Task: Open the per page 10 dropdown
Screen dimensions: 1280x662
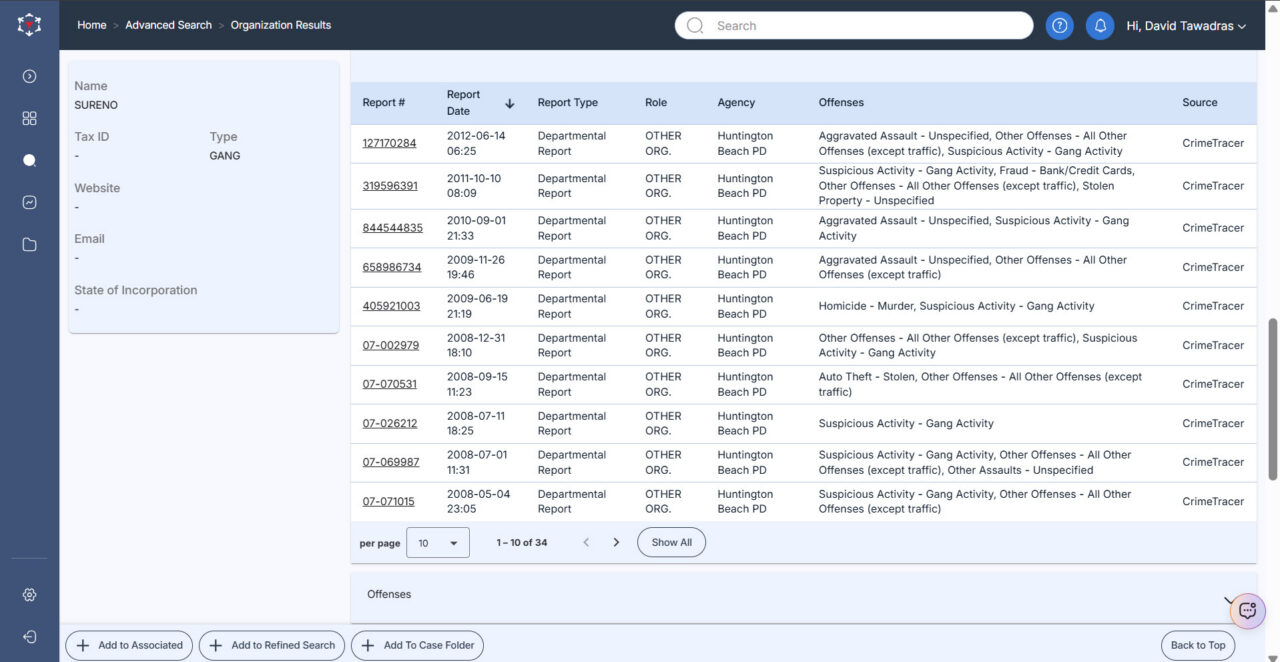Action: [438, 543]
